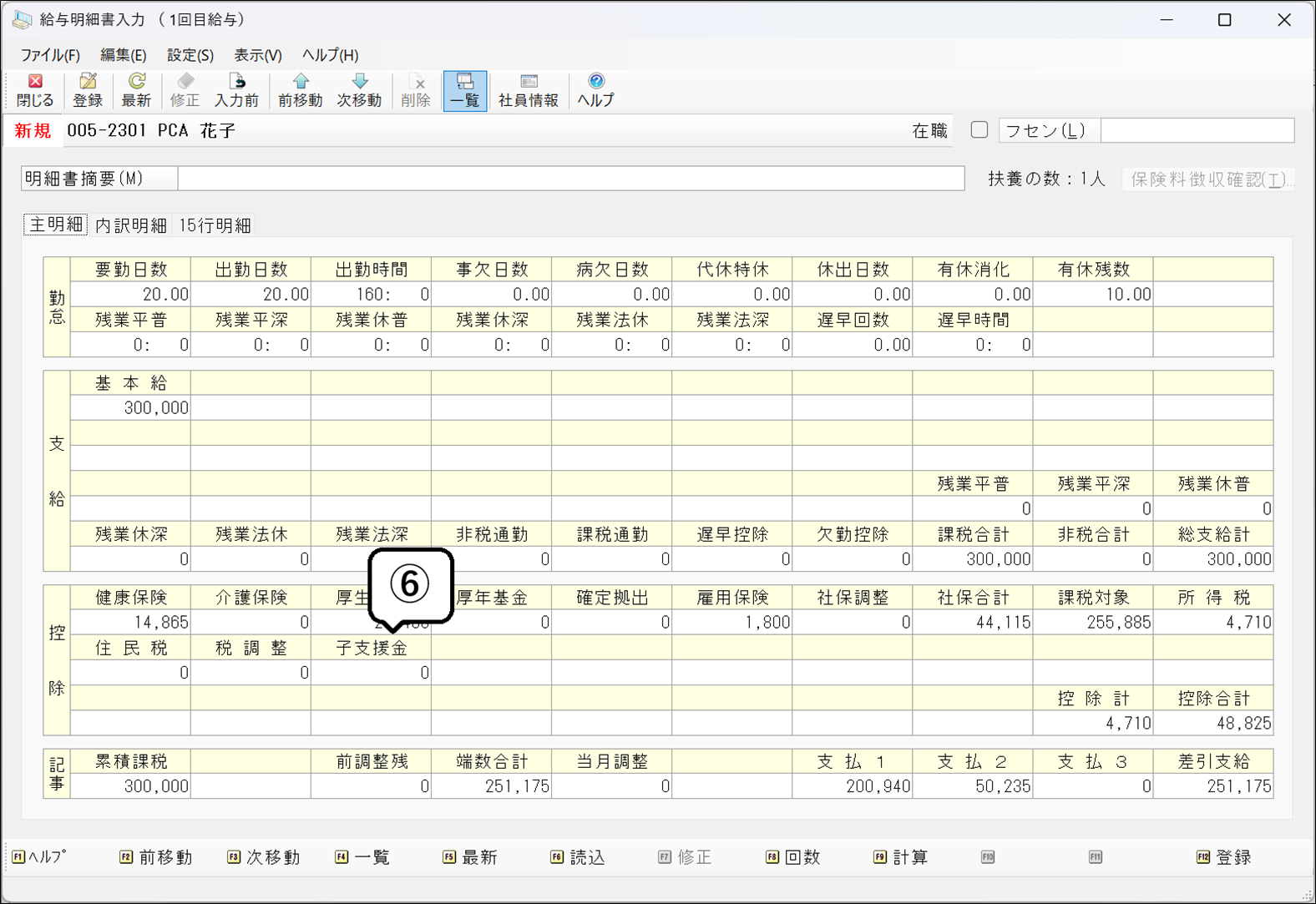Image resolution: width=1316 pixels, height=904 pixels.
Task: Click the 入力前 toolbar icon
Action: coord(236,90)
